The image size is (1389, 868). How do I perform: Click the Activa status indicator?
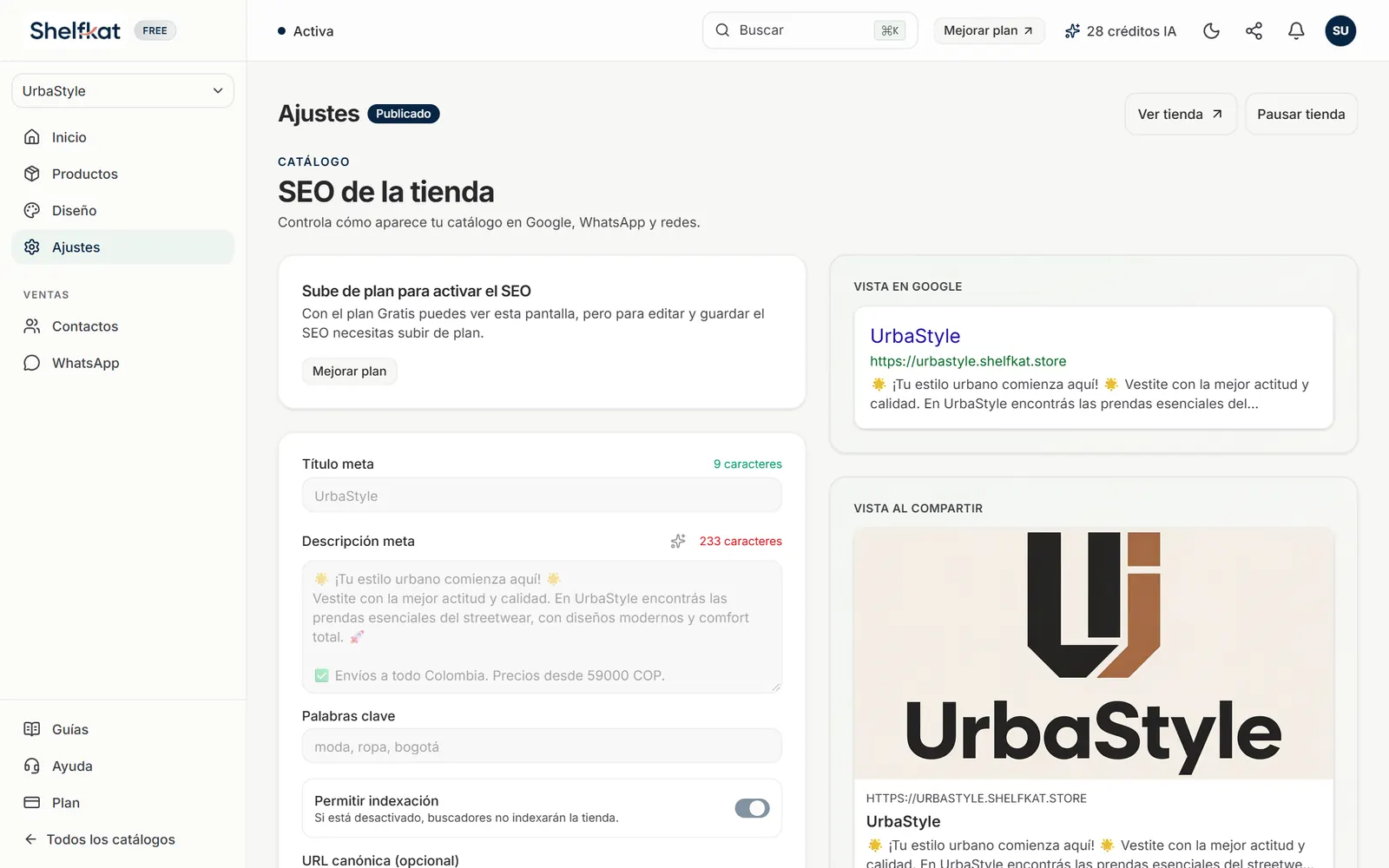pyautogui.click(x=306, y=31)
